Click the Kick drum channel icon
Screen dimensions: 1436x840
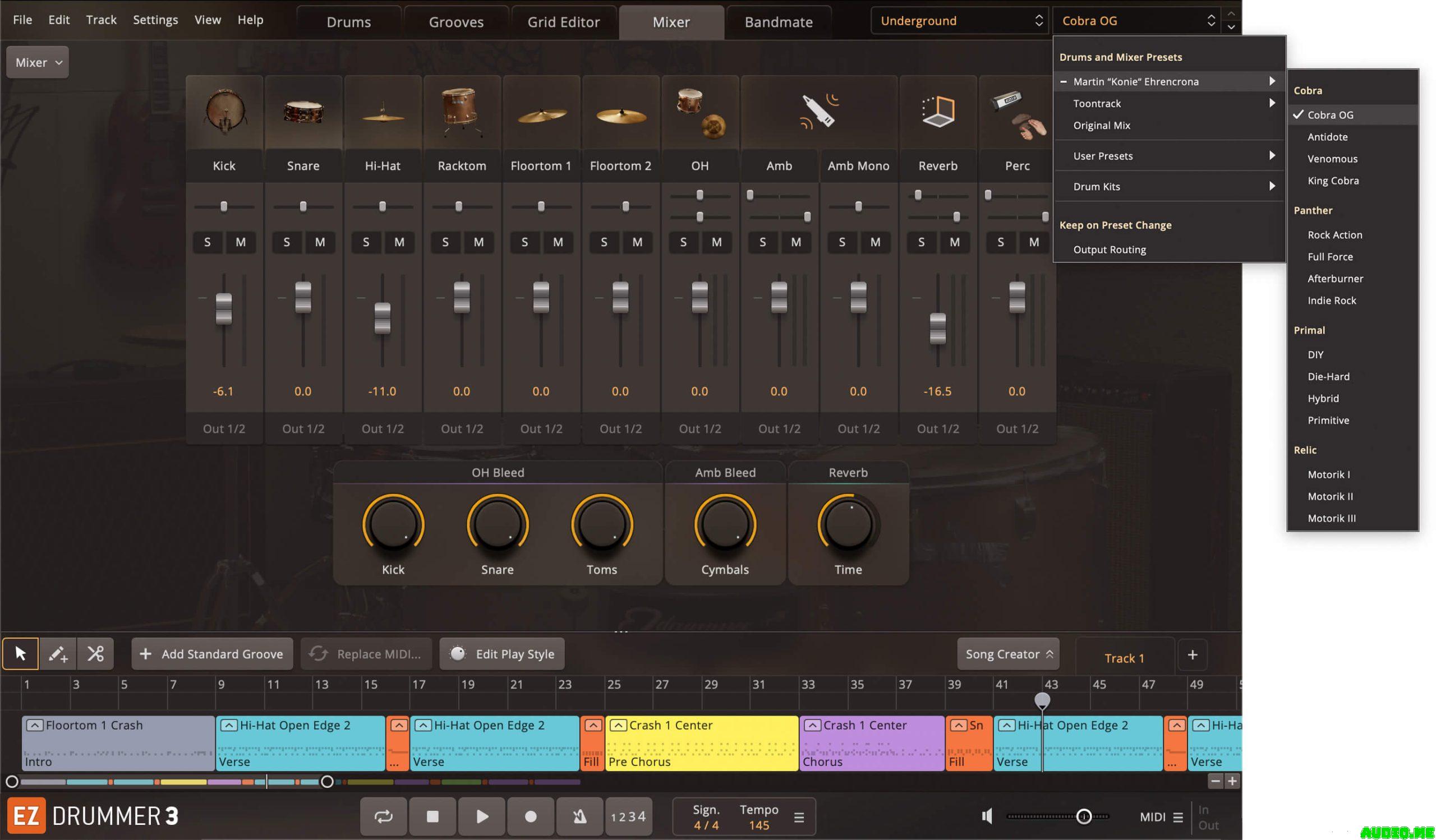click(x=224, y=112)
